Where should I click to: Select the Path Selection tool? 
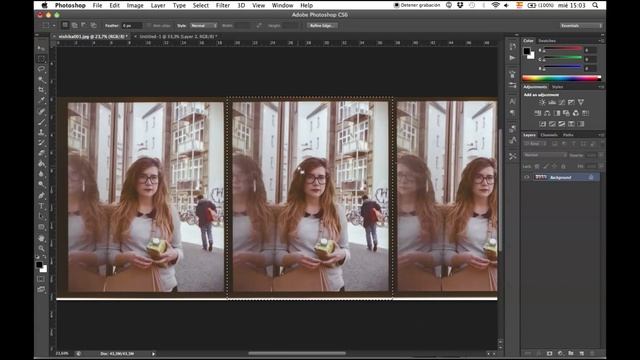pyautogui.click(x=41, y=216)
